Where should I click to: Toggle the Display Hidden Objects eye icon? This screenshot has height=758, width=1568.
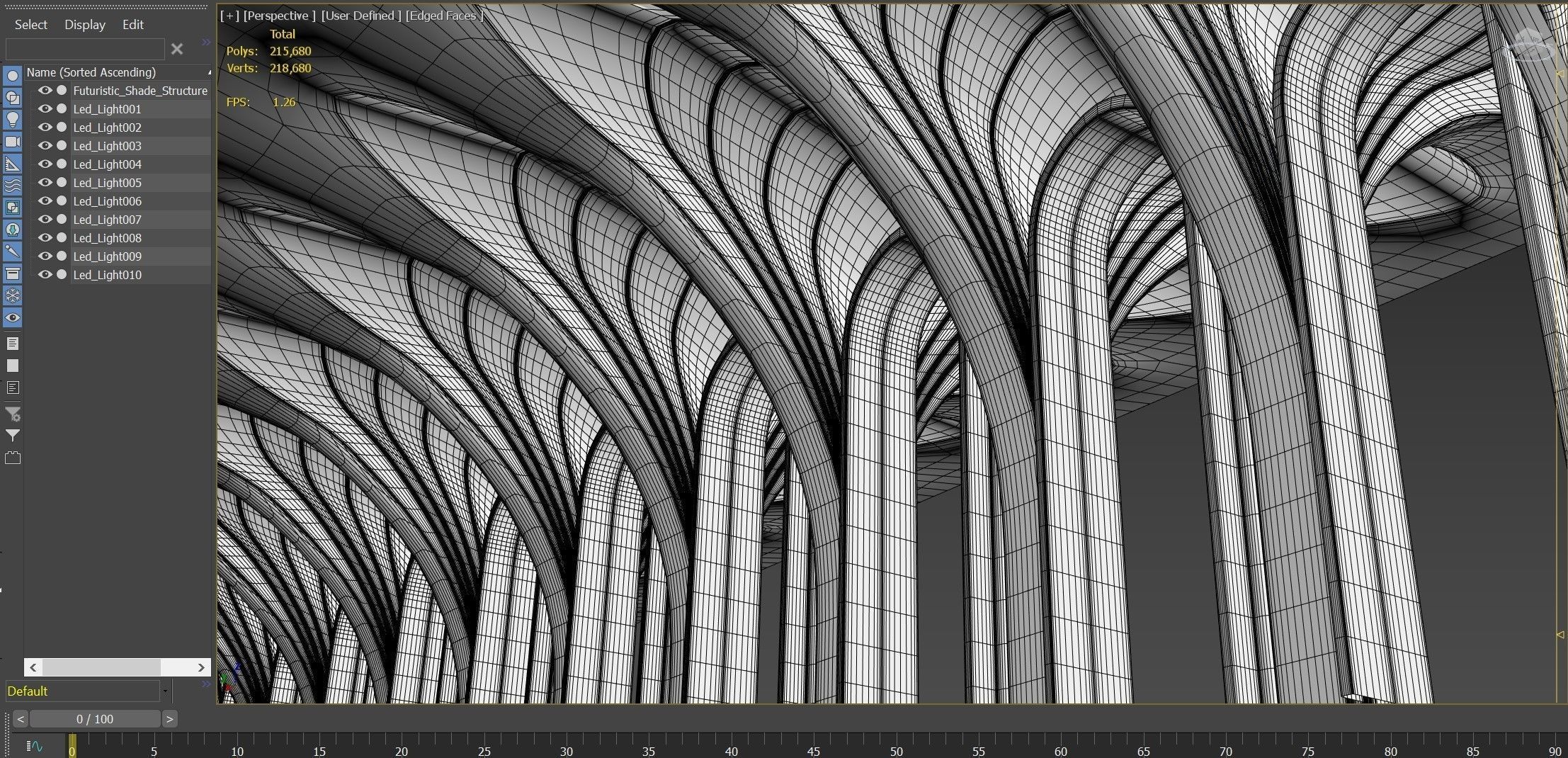point(12,317)
